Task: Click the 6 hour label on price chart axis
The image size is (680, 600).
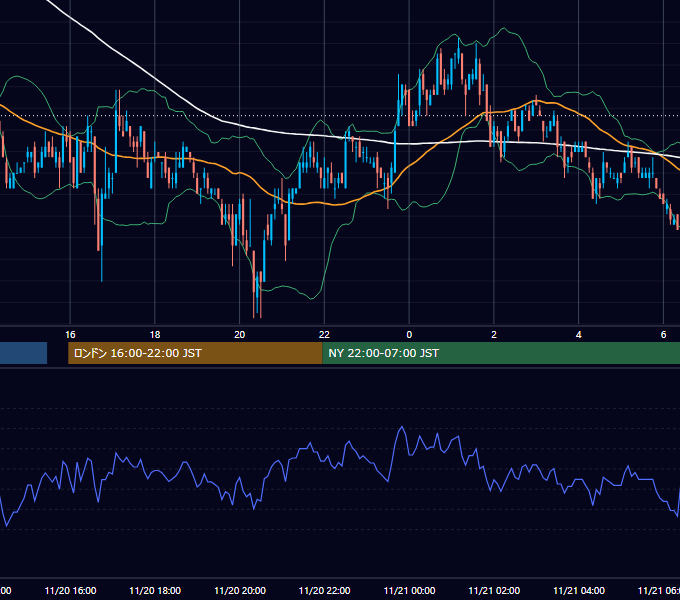Action: tap(663, 334)
